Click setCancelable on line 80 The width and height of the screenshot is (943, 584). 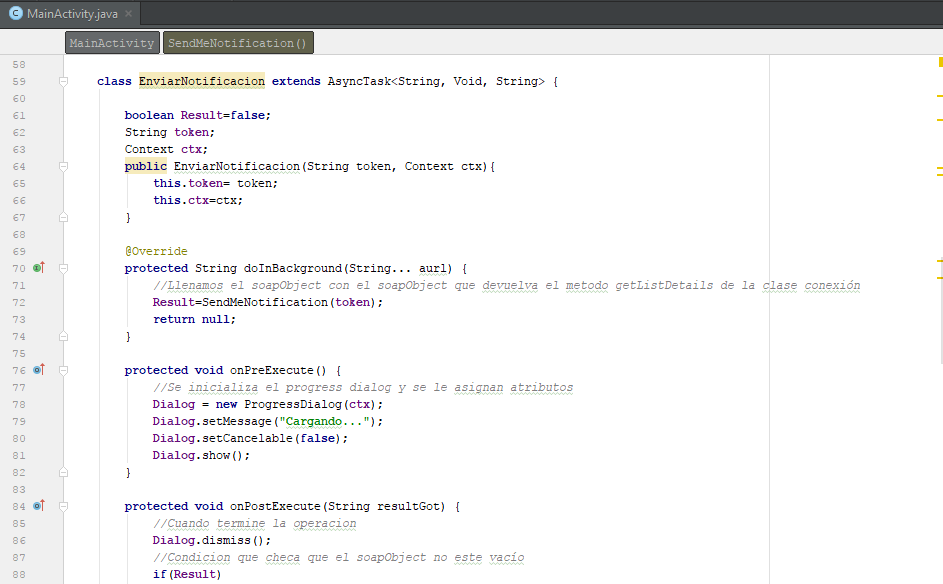pyautogui.click(x=247, y=438)
